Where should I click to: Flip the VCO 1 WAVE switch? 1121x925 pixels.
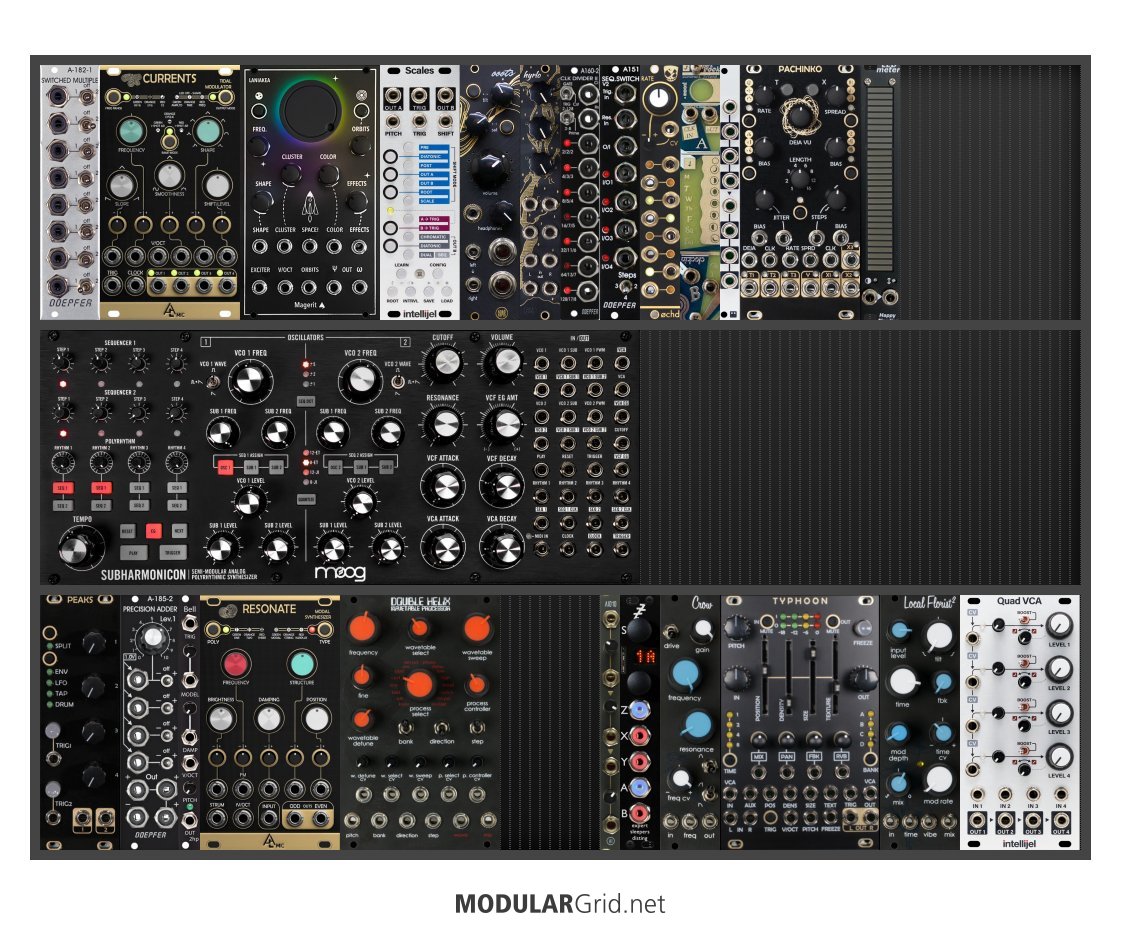(x=212, y=382)
